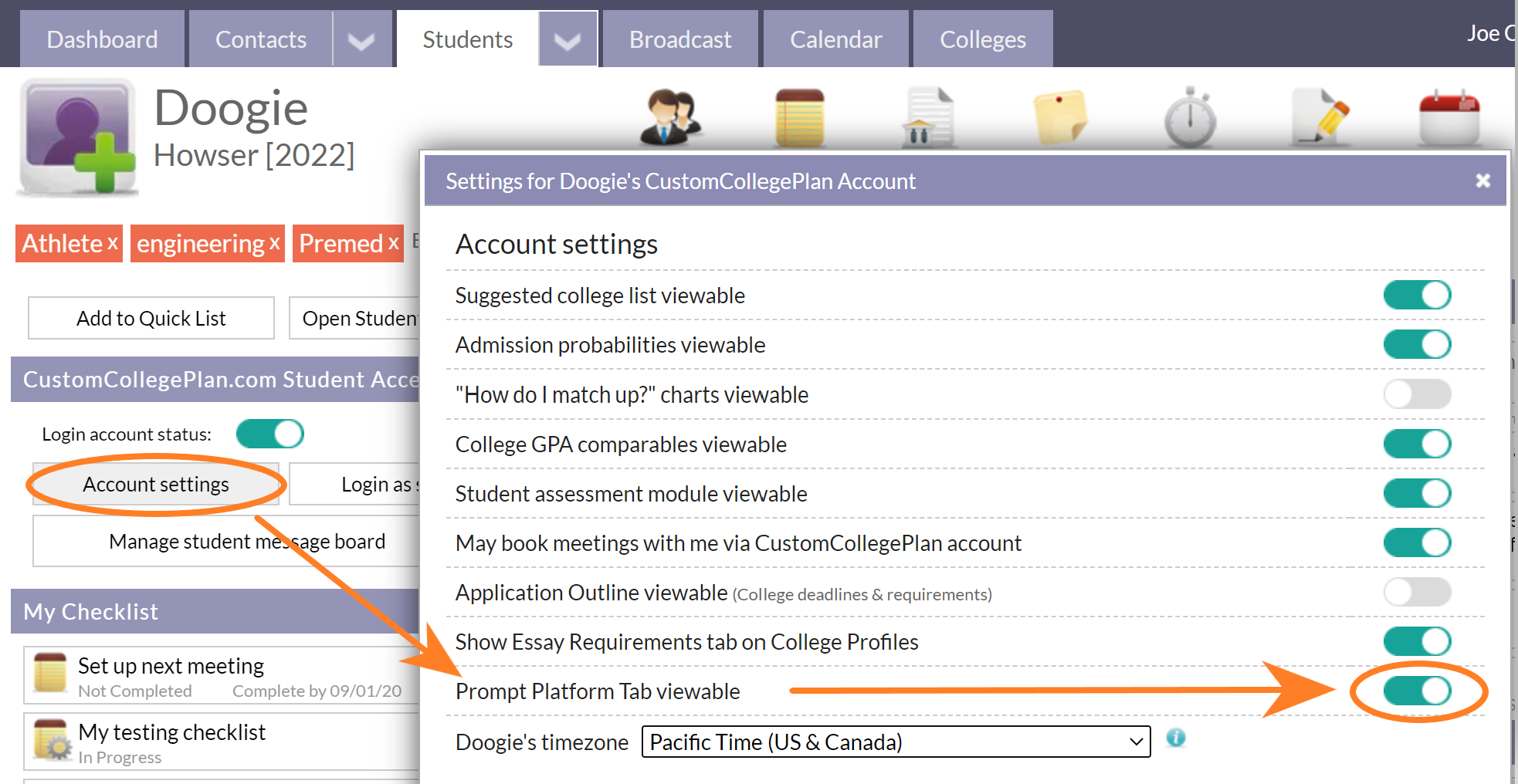Viewport: 1518px width, 784px height.
Task: Expand the Students tab dropdown arrow
Action: (568, 39)
